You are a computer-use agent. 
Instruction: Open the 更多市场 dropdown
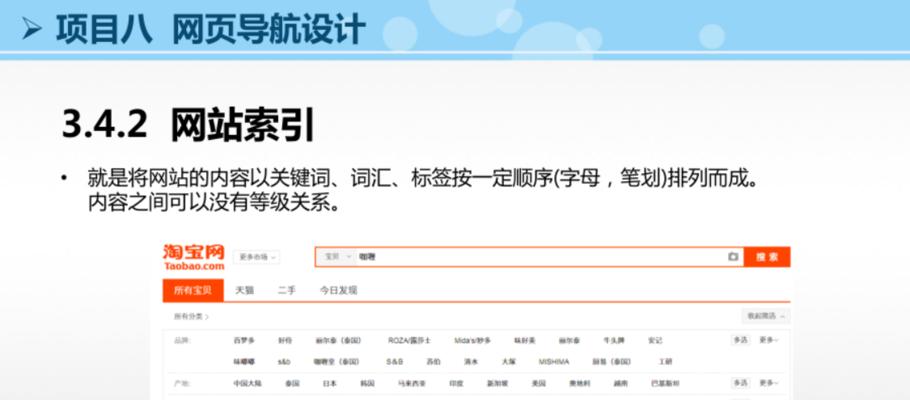click(x=256, y=257)
